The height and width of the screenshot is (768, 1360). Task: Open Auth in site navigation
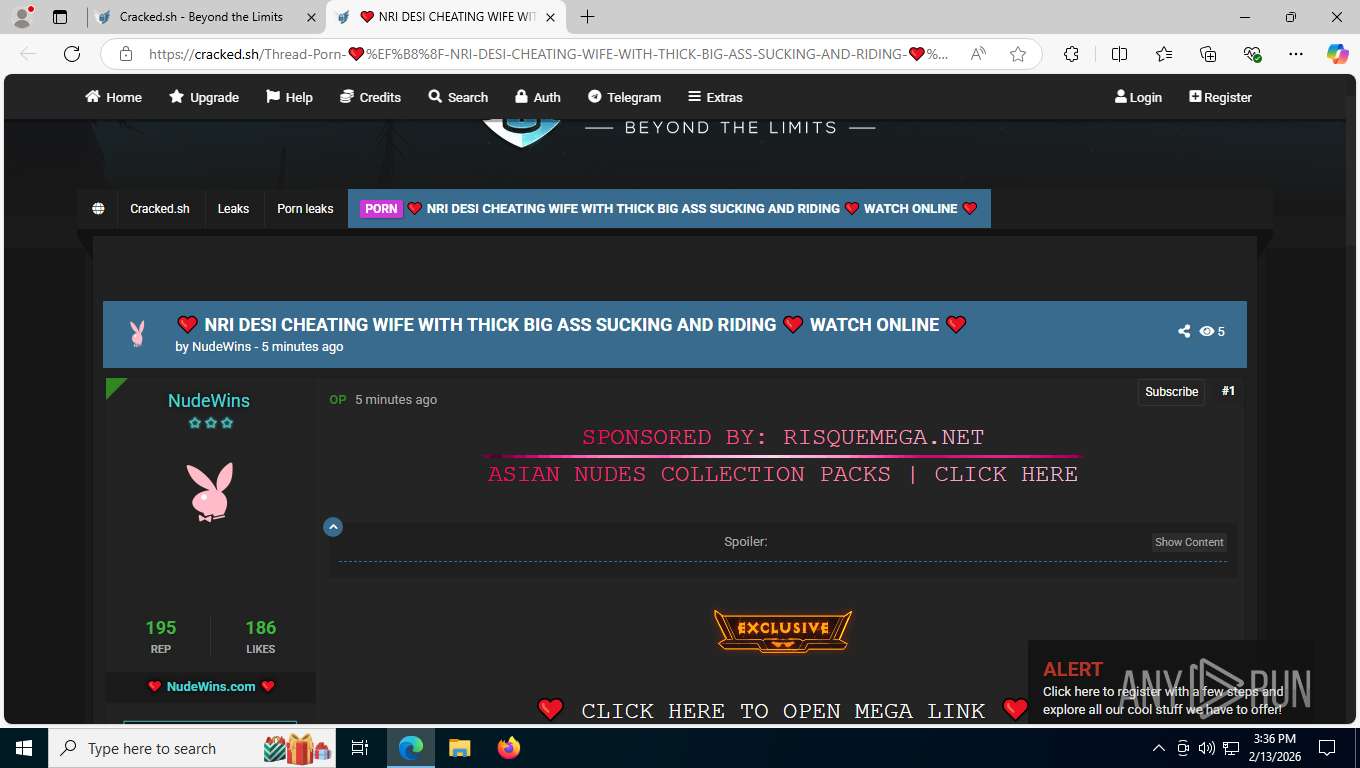538,97
